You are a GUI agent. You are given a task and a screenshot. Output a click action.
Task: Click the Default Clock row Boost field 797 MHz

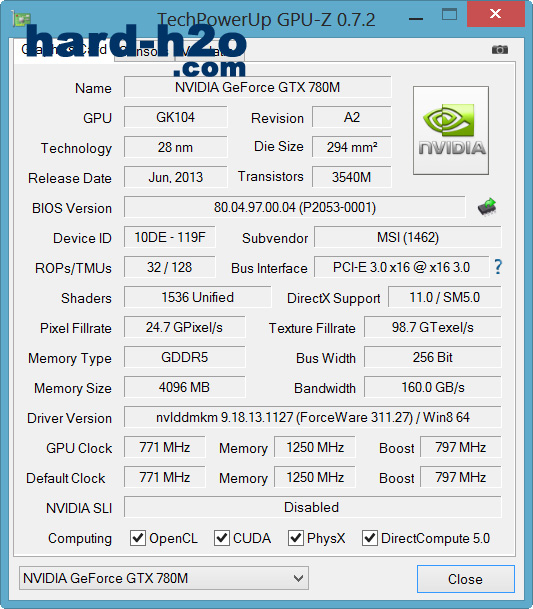pyautogui.click(x=461, y=477)
